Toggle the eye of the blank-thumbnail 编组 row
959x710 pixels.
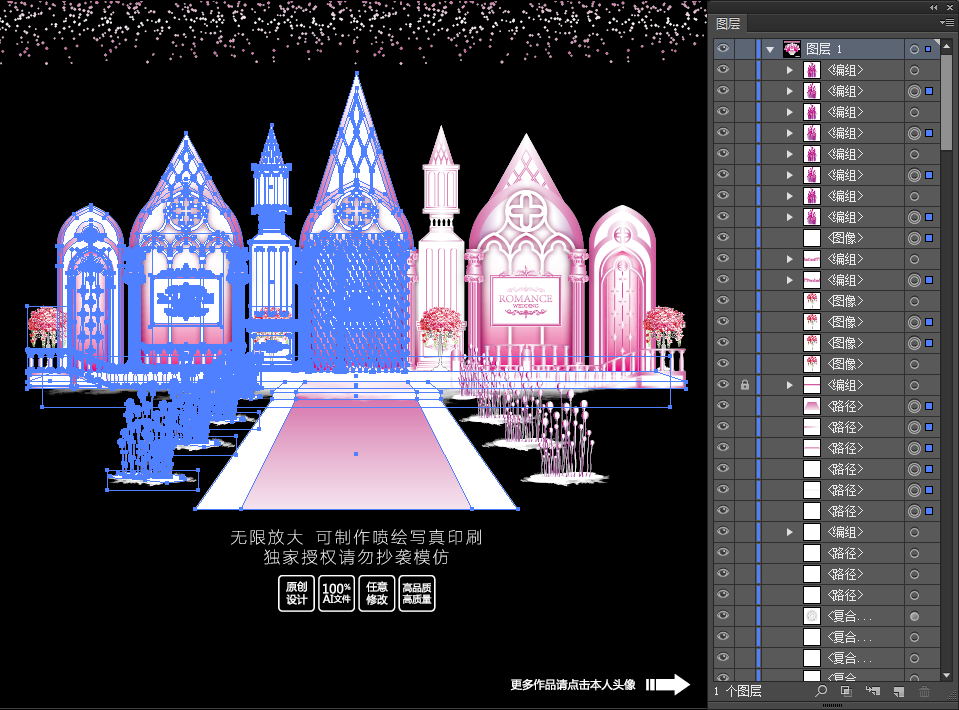pos(723,532)
